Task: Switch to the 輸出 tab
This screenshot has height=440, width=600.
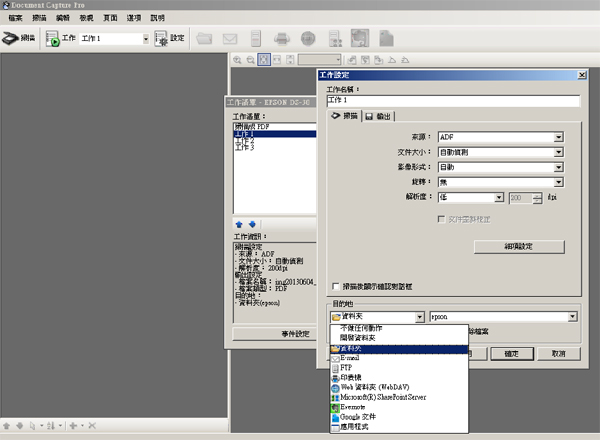Action: click(378, 116)
